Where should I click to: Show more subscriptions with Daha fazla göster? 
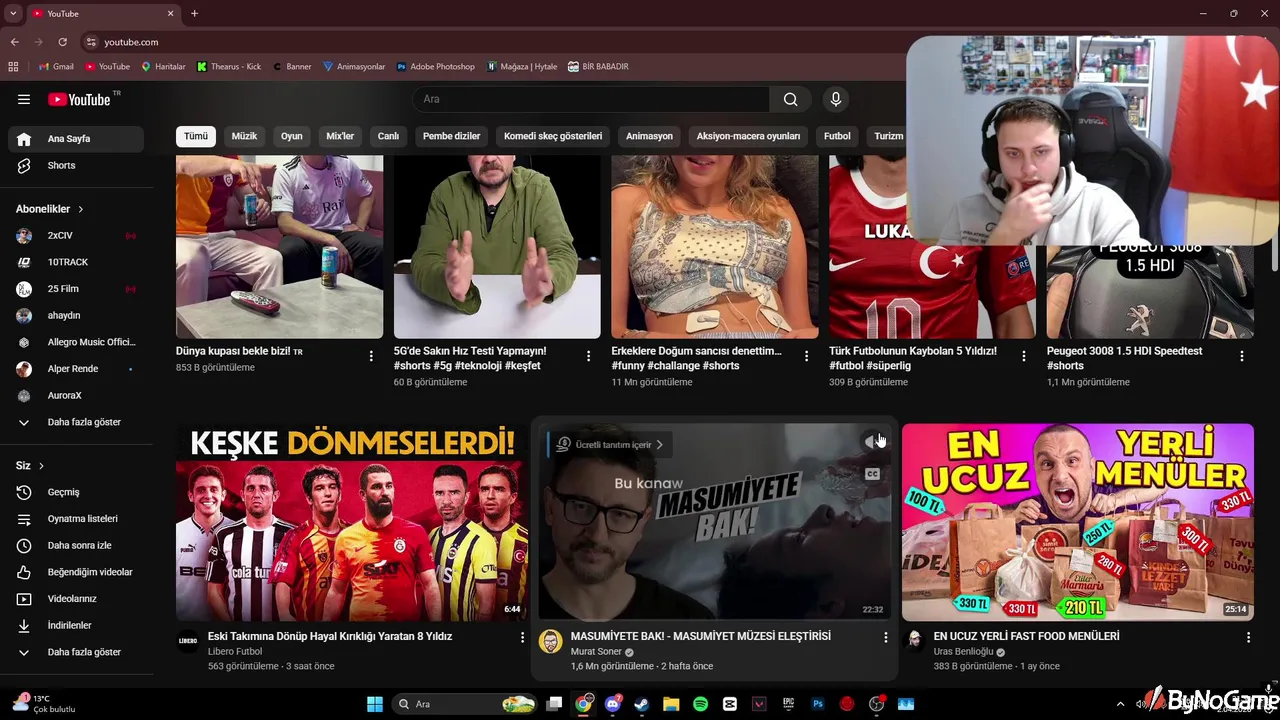click(x=76, y=422)
